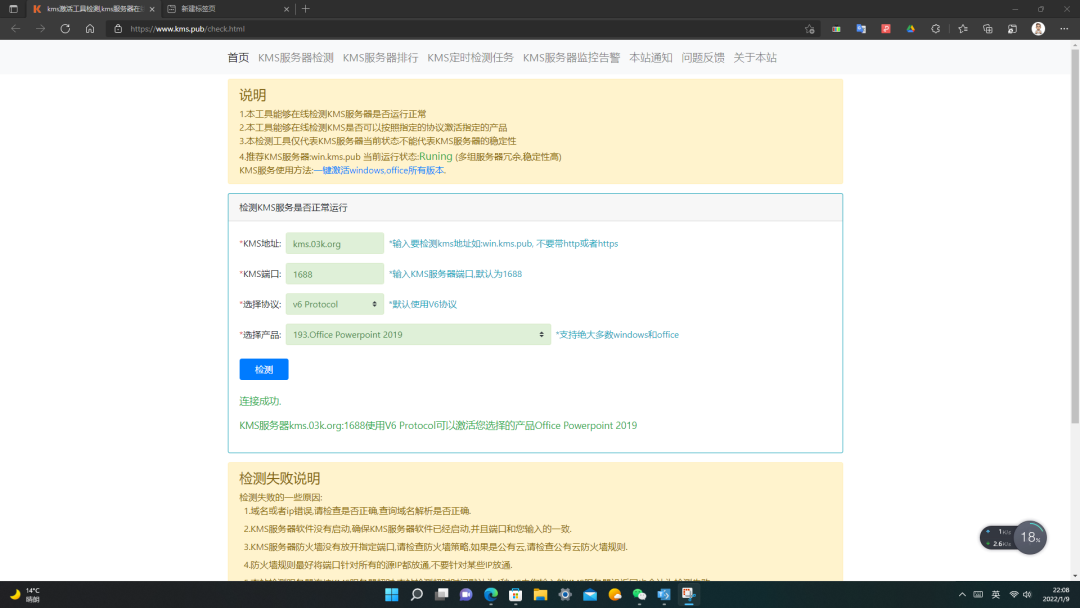Click the blue 检测 button
This screenshot has width=1080, height=608.
click(x=263, y=369)
